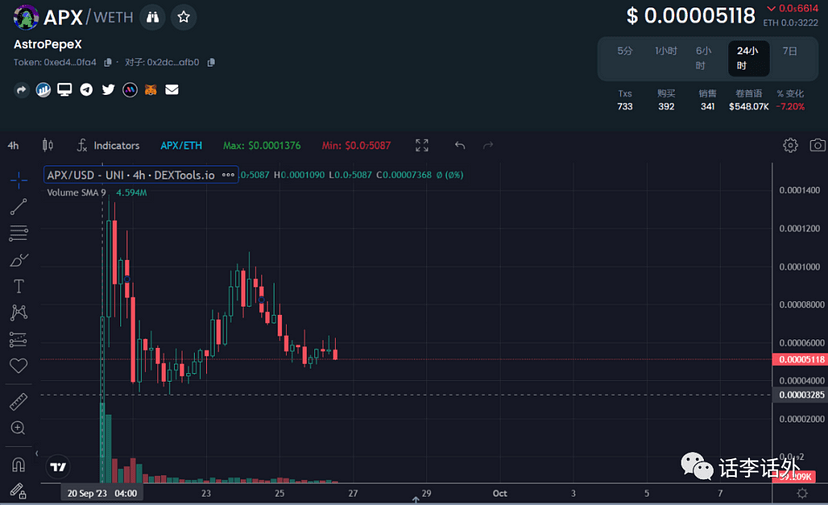Select the ruler measure tool
This screenshot has width=828, height=505.
(18, 402)
